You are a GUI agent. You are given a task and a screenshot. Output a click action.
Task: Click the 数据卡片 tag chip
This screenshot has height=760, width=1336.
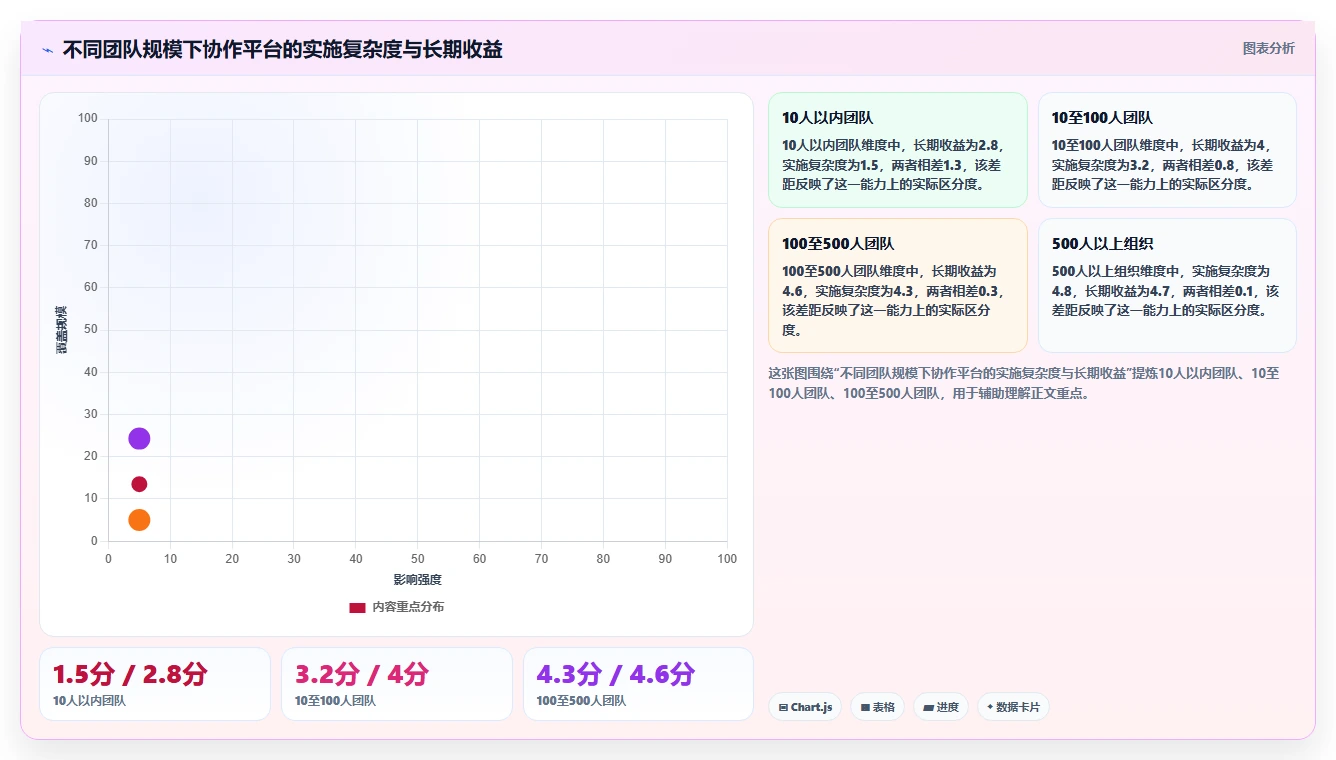1013,707
